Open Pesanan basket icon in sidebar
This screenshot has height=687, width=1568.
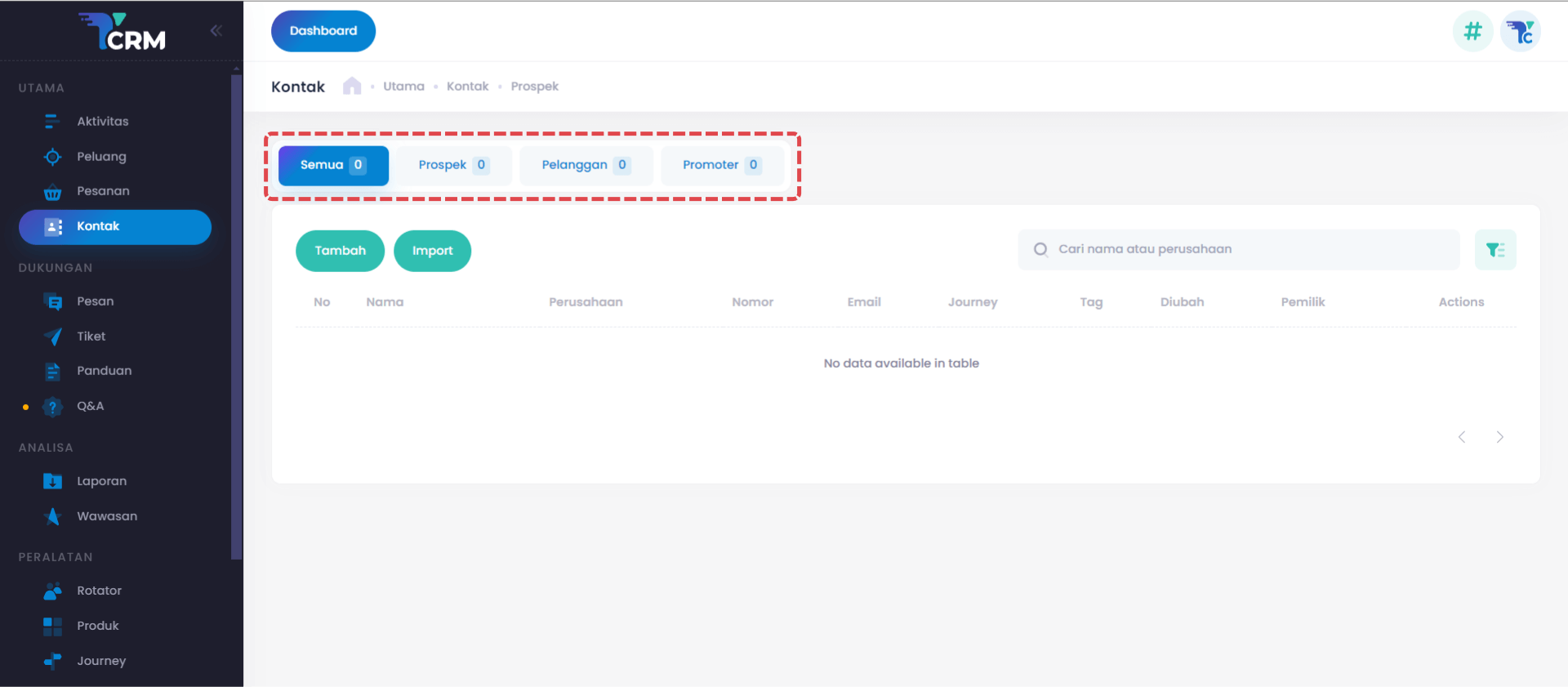point(53,192)
